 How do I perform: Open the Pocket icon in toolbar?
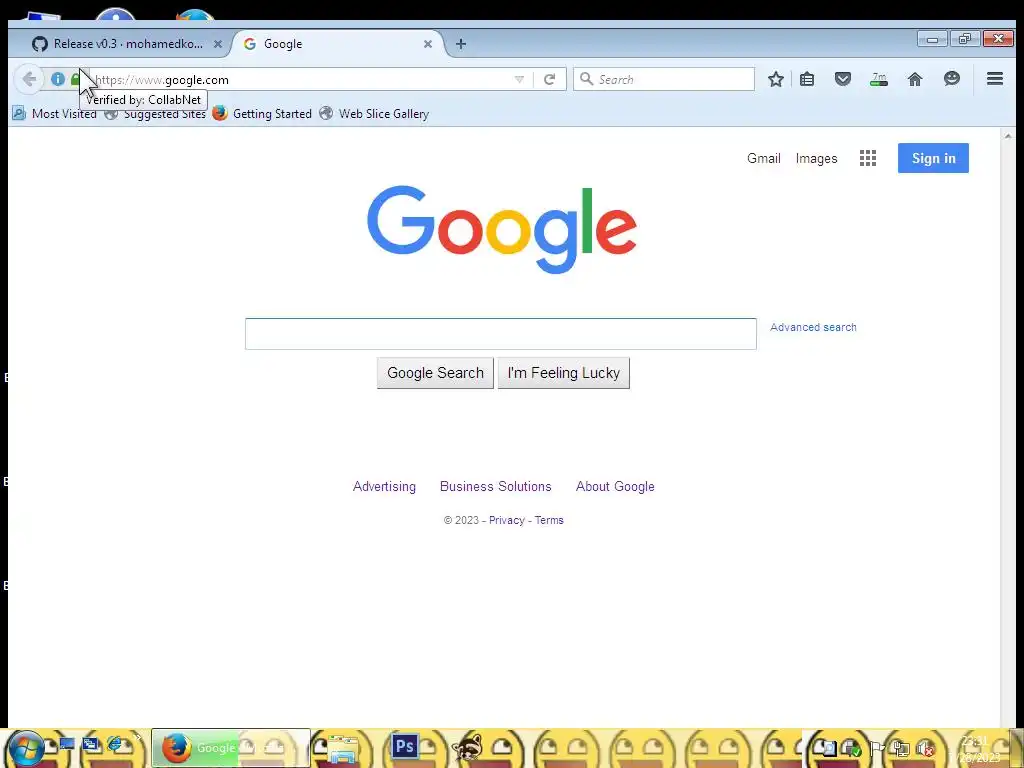[x=843, y=80]
